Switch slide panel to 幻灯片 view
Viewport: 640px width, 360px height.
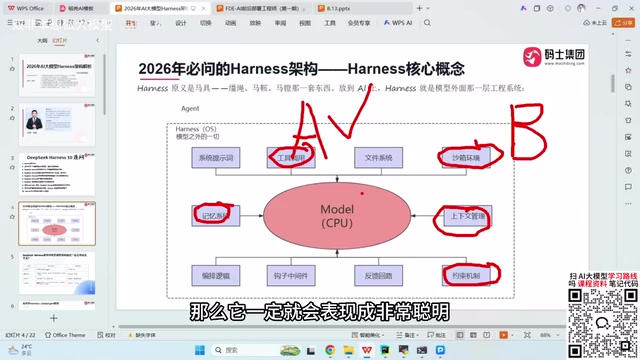click(60, 40)
